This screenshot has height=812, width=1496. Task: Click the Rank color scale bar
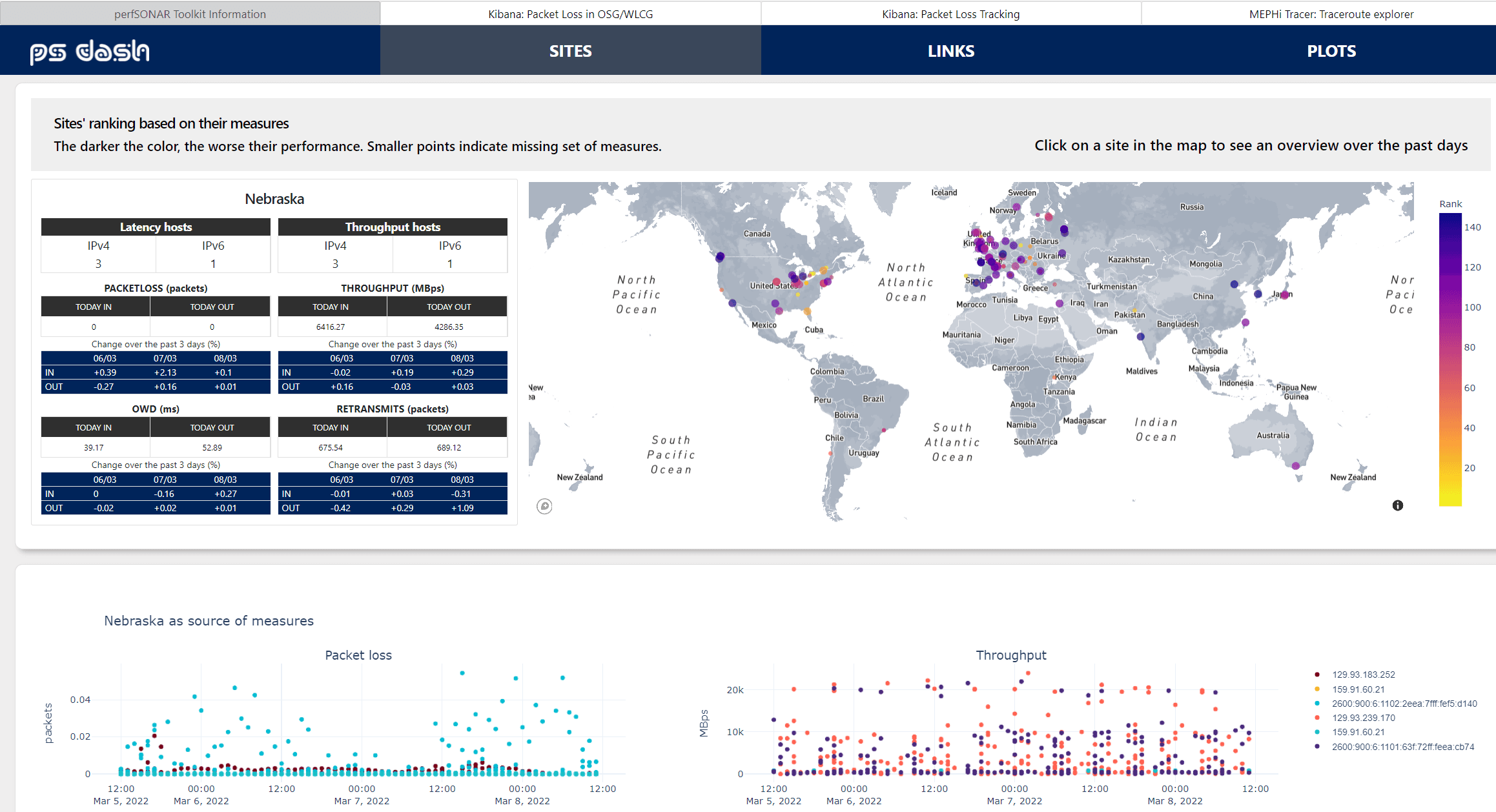click(x=1450, y=360)
